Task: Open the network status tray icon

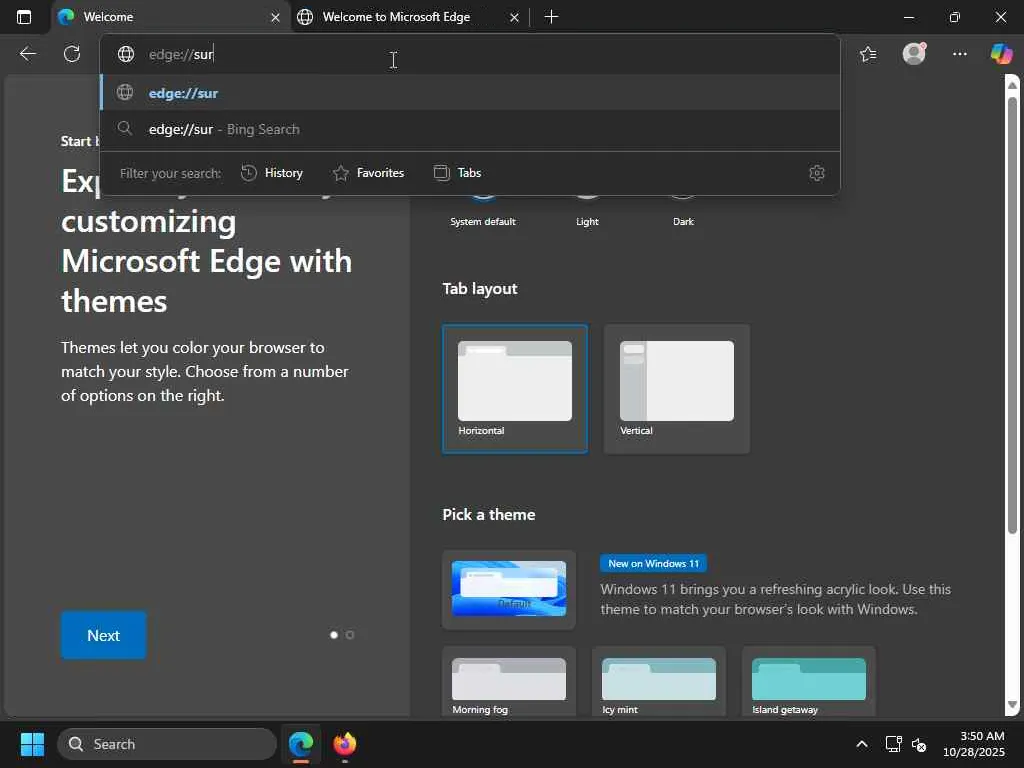Action: [x=893, y=744]
